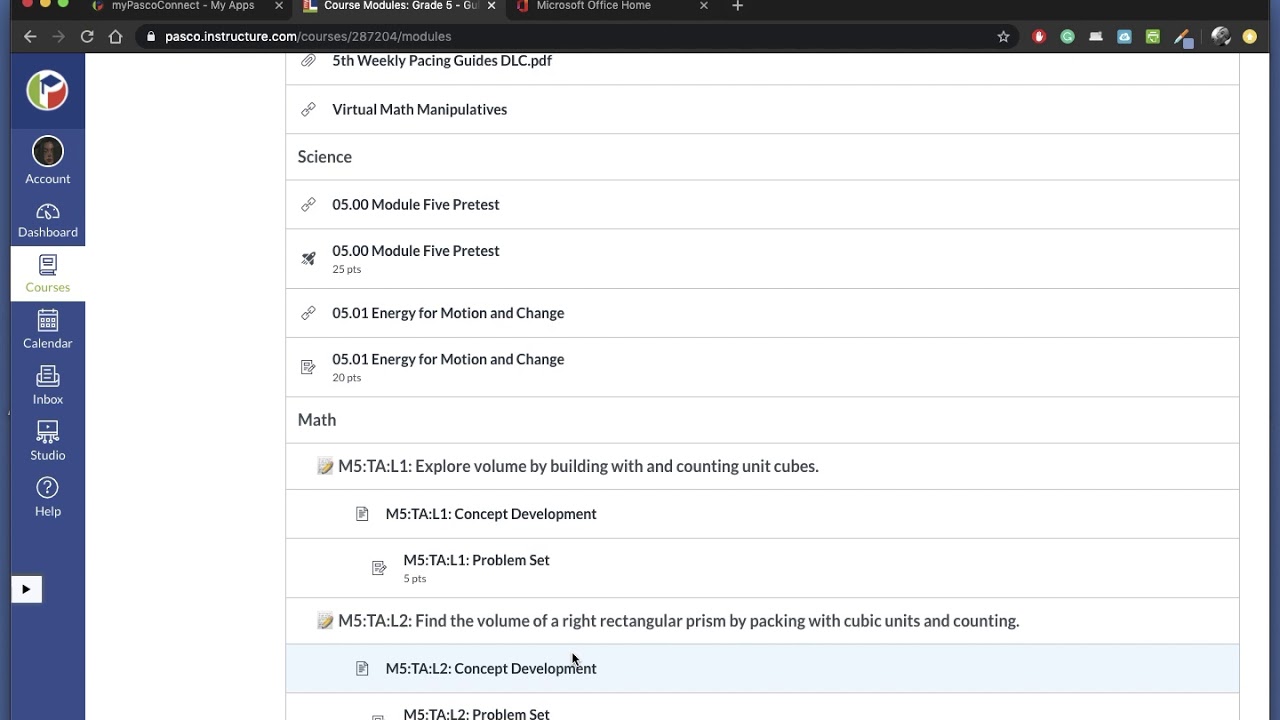Image resolution: width=1280 pixels, height=720 pixels.
Task: Click the Pasco school logo
Action: [x=47, y=91]
